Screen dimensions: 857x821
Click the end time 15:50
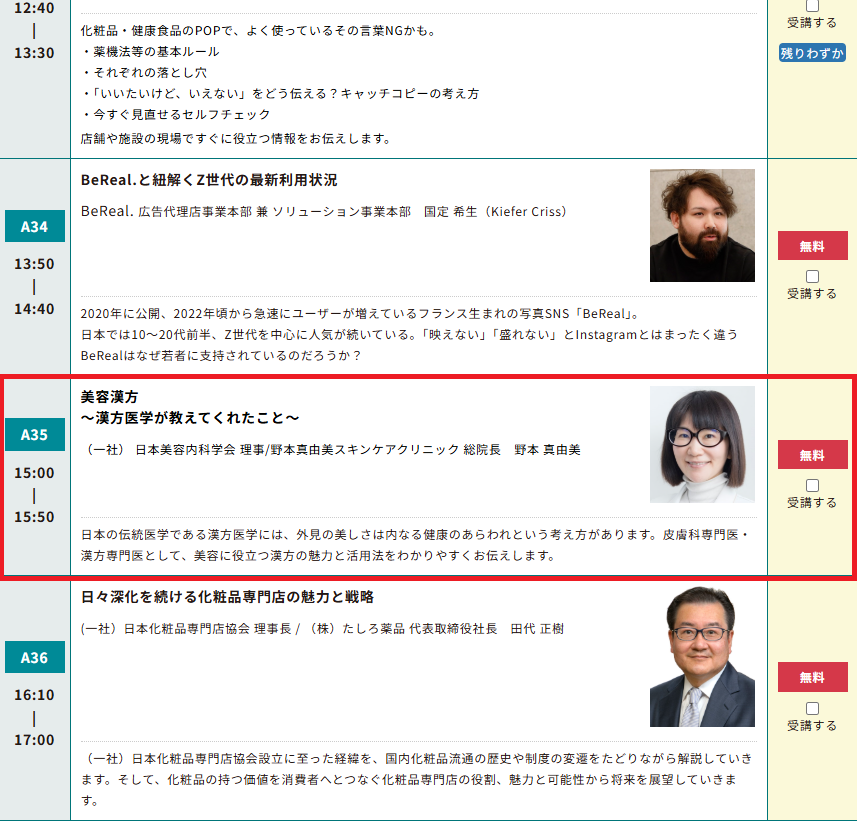[34, 517]
